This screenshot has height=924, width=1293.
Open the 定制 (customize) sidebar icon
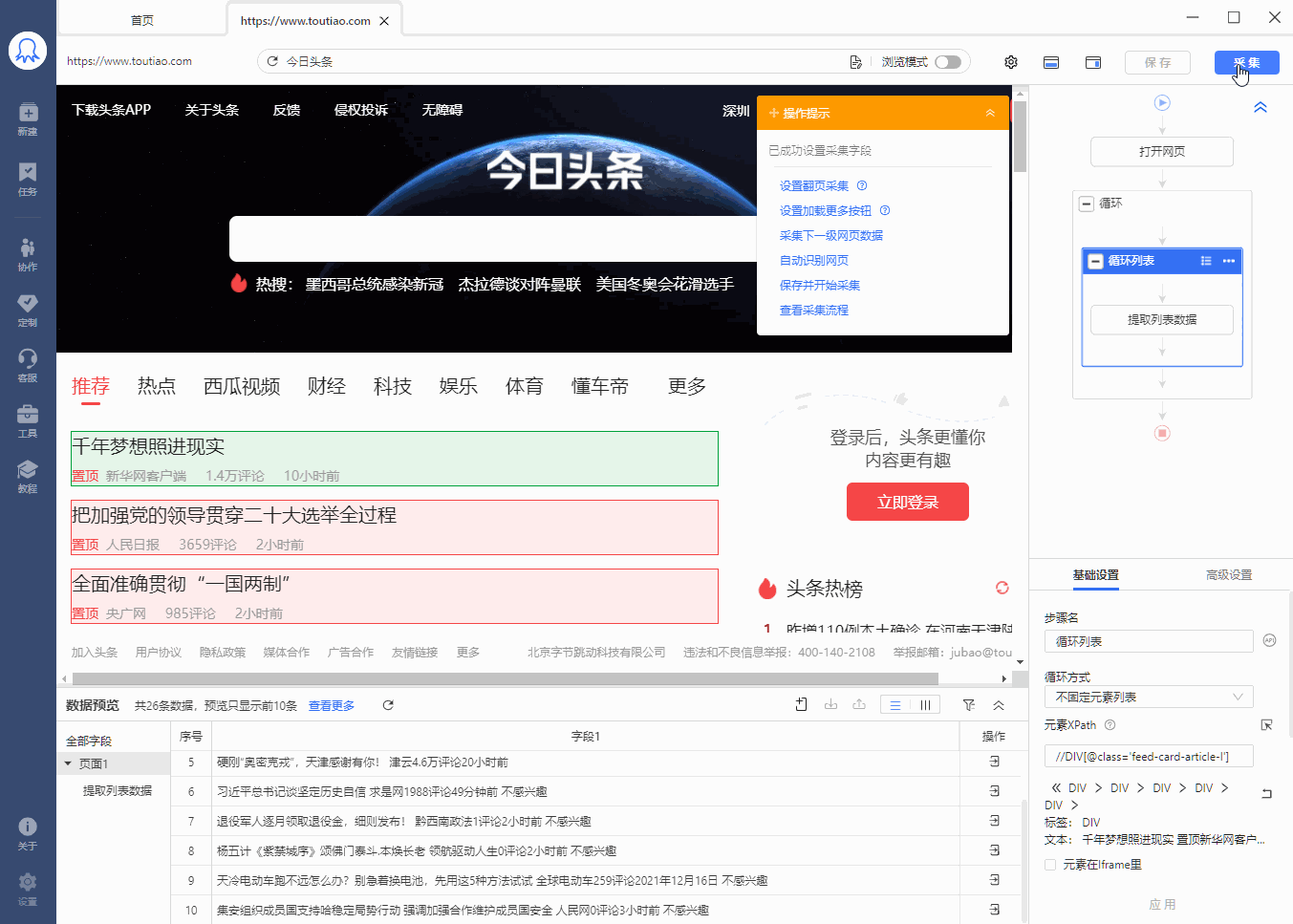[x=28, y=310]
